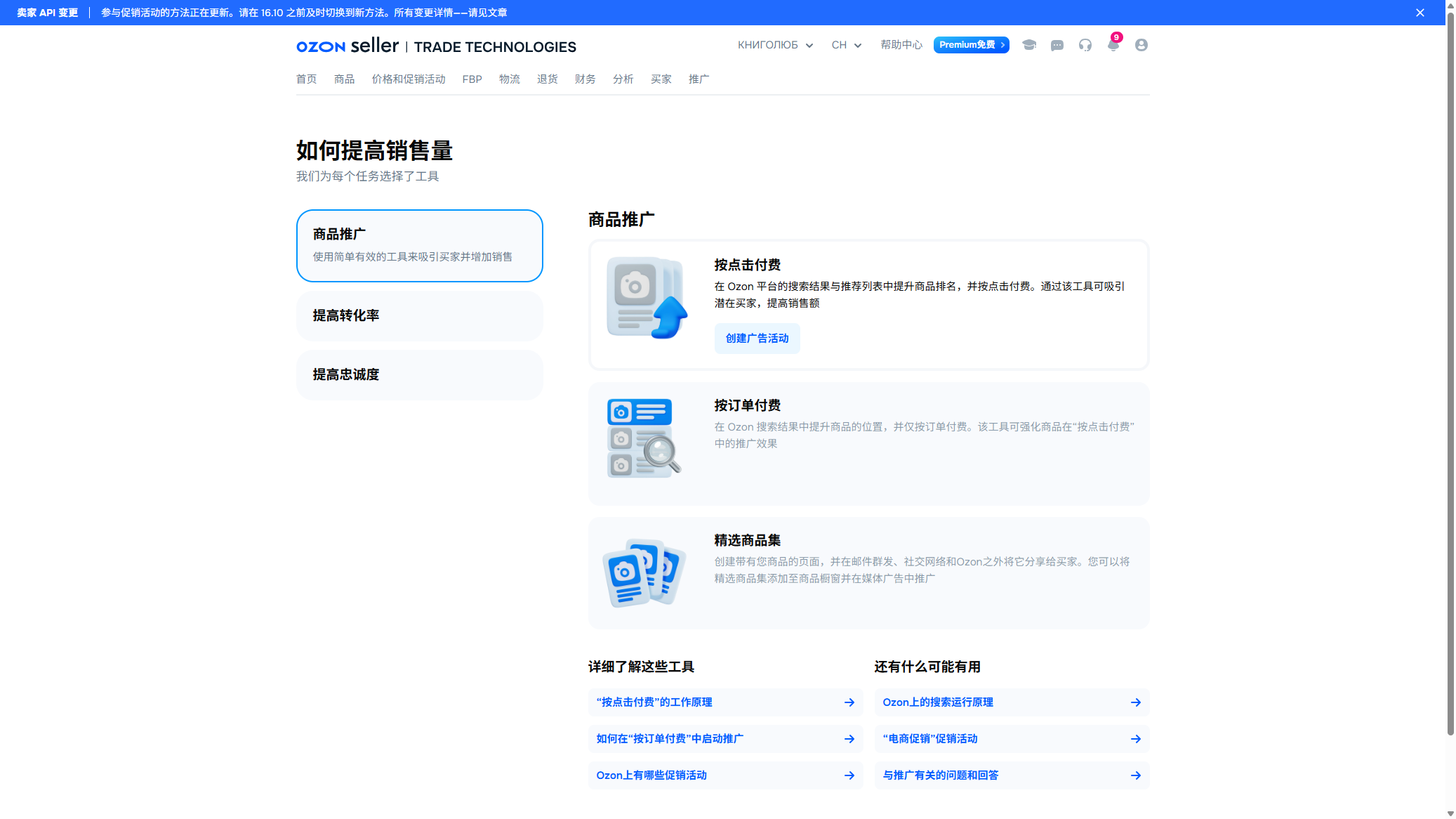1456x819 pixels.
Task: Expand the КНИГОЛЮБ account dropdown
Action: (775, 45)
